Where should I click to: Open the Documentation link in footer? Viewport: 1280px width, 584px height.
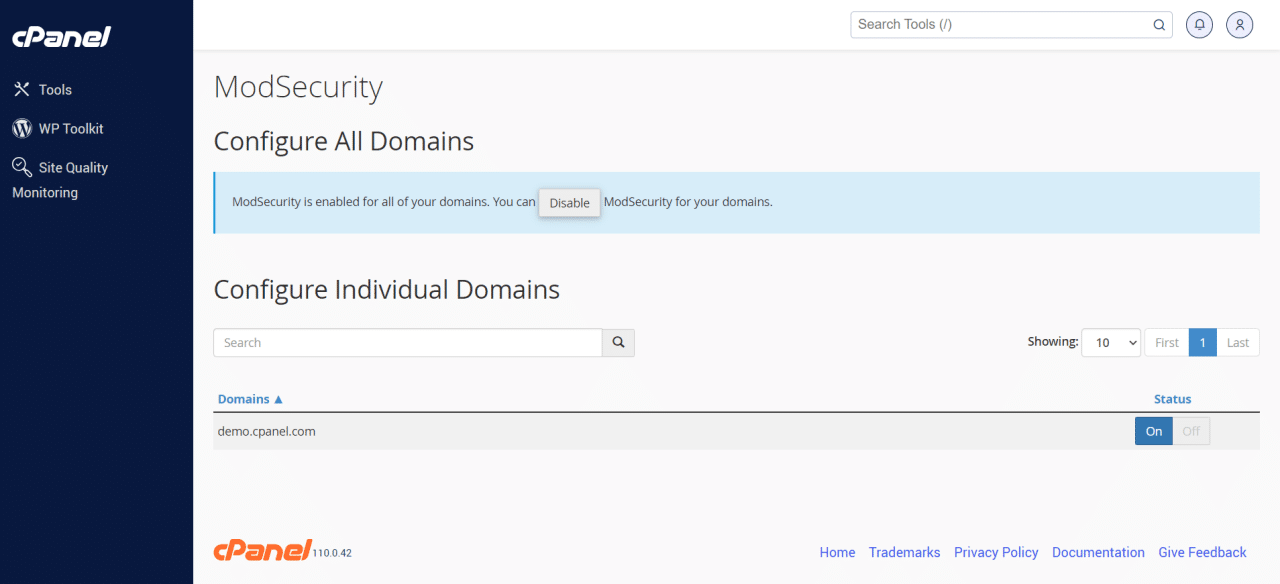(1098, 552)
